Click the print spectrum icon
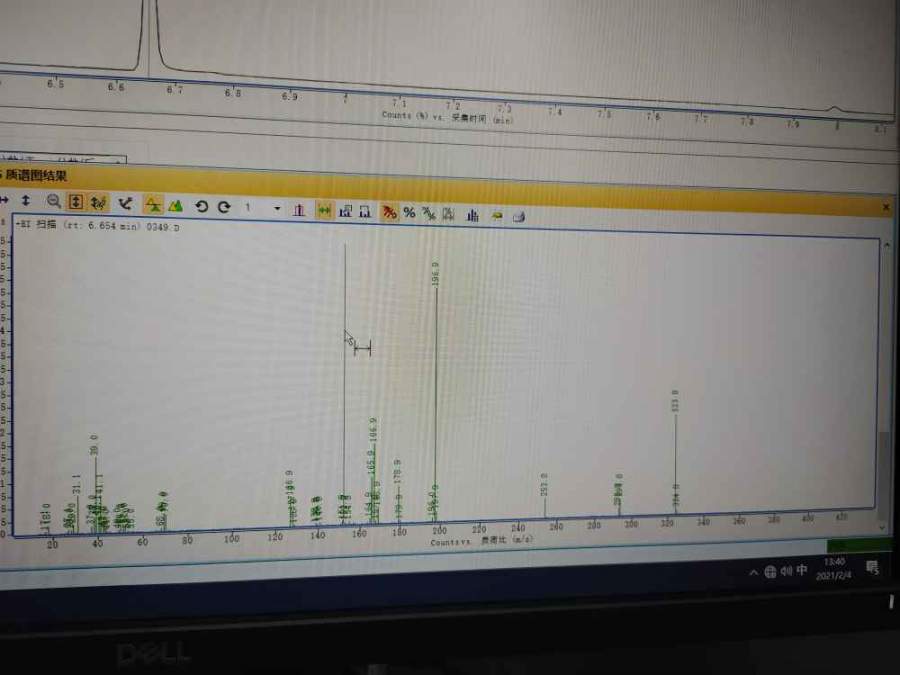 [x=519, y=216]
